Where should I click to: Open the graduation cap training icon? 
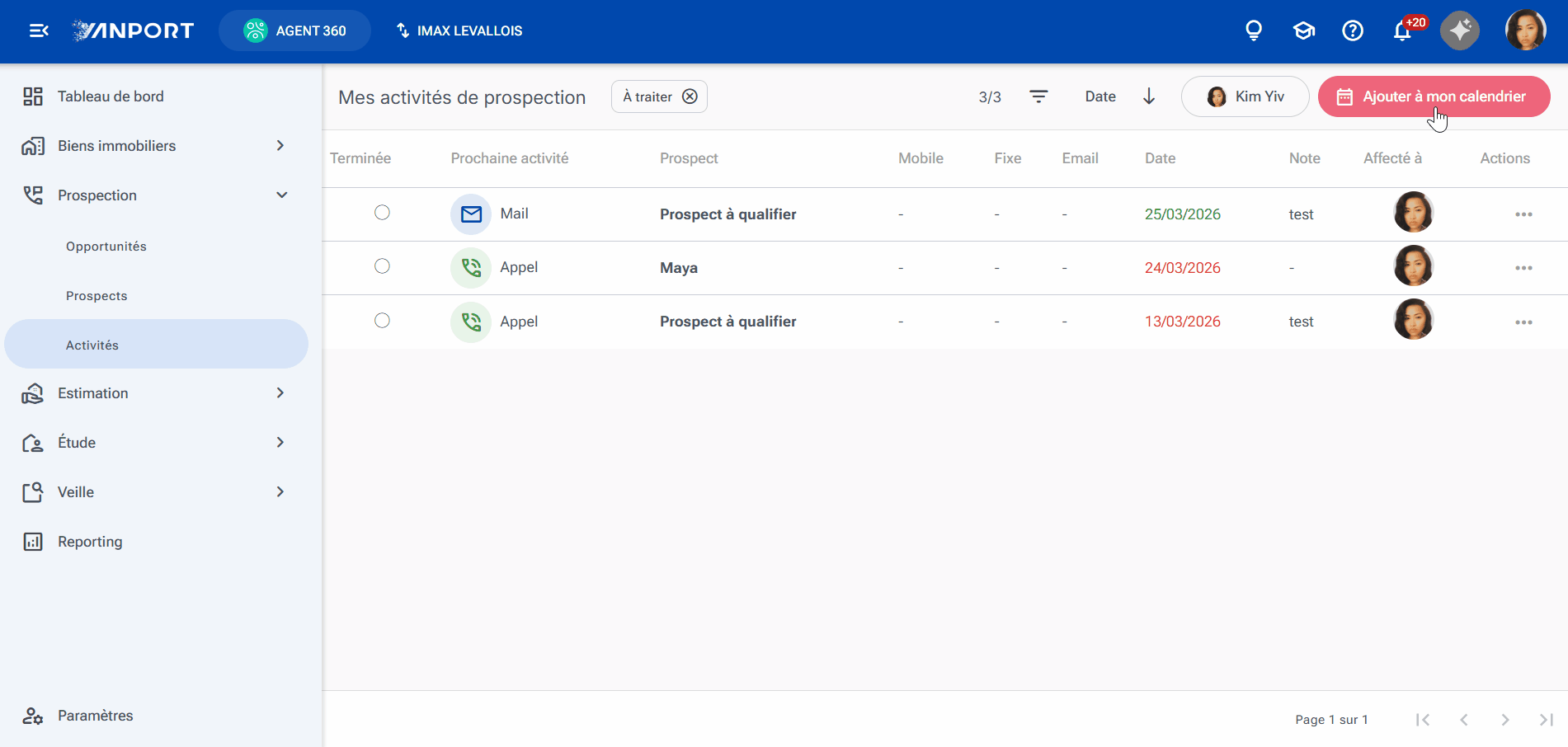point(1303,31)
